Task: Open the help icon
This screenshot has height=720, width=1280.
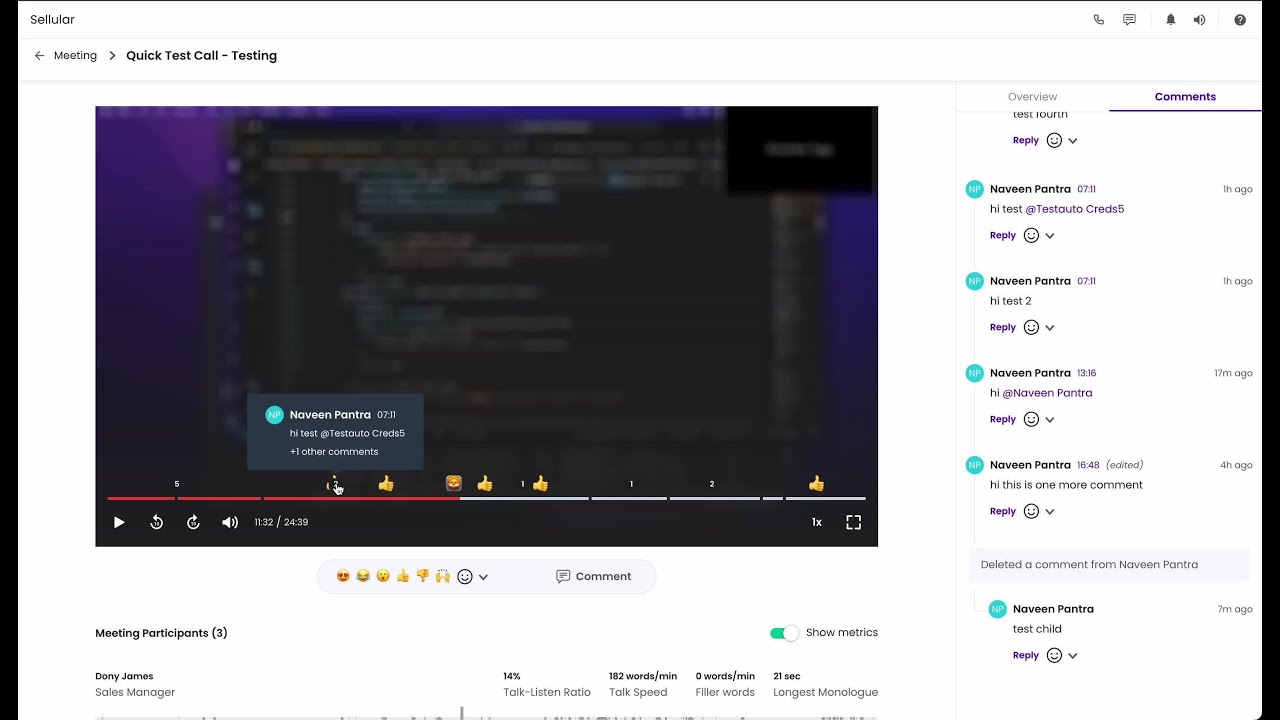Action: pyautogui.click(x=1240, y=20)
